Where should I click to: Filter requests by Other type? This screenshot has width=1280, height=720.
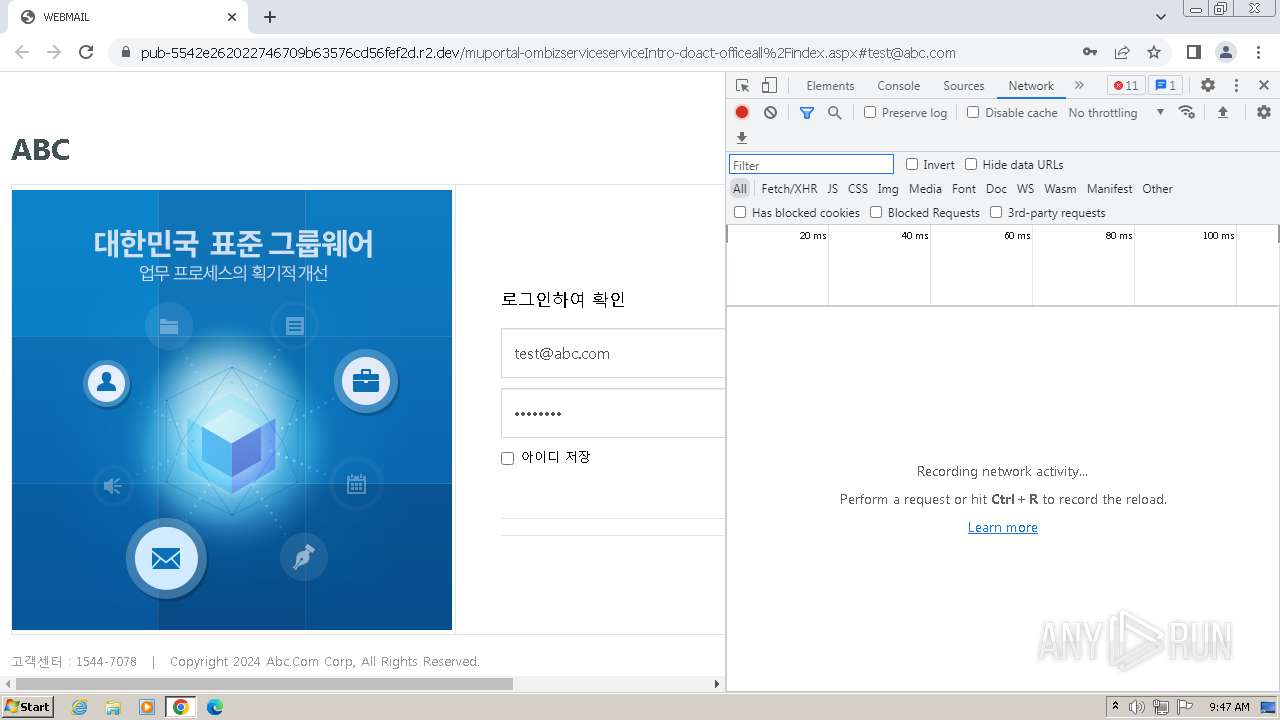tap(1157, 188)
